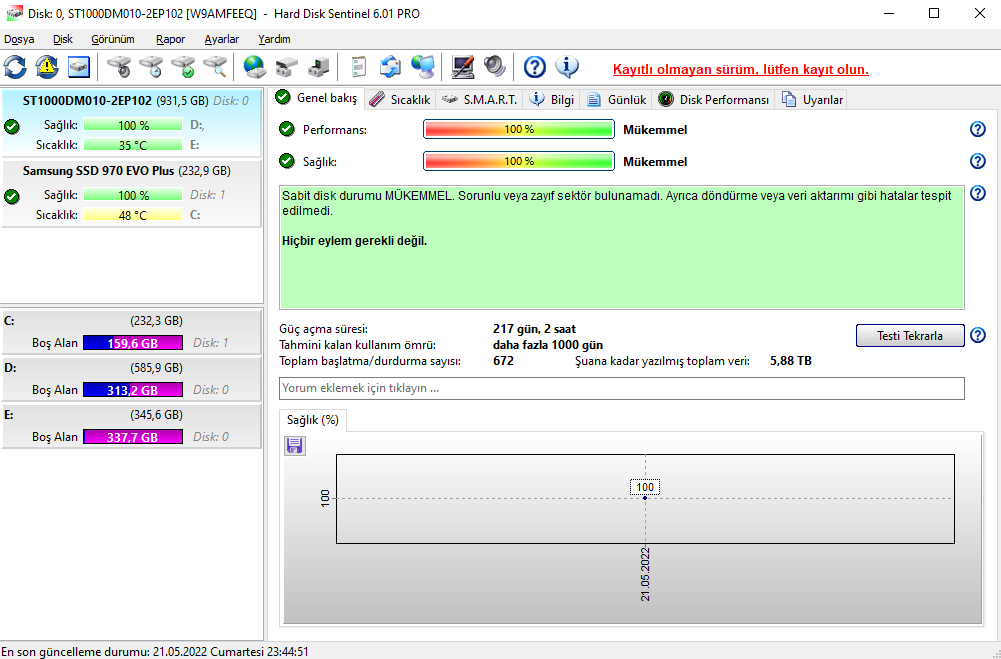
Task: Click the globe with disk toolbar icon
Action: pyautogui.click(x=255, y=66)
